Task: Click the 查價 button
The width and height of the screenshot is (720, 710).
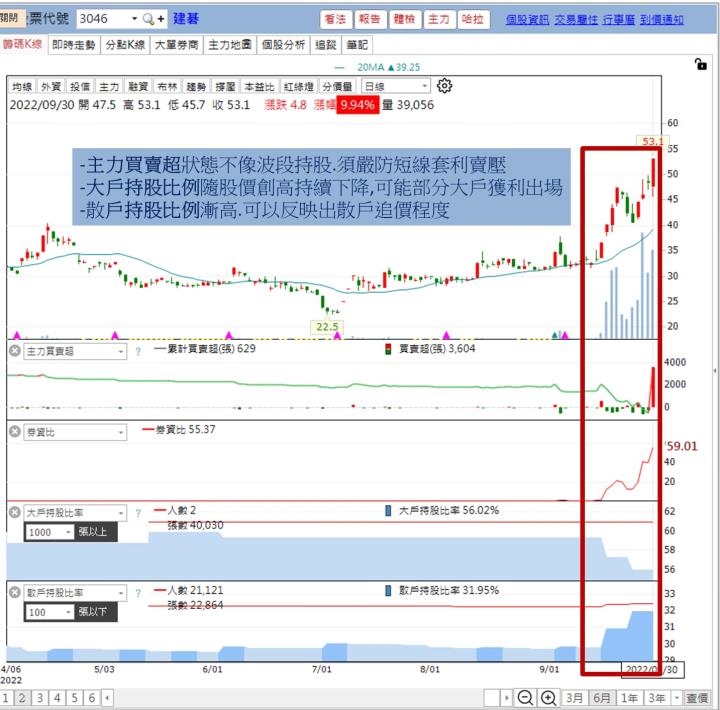Action: tap(697, 698)
